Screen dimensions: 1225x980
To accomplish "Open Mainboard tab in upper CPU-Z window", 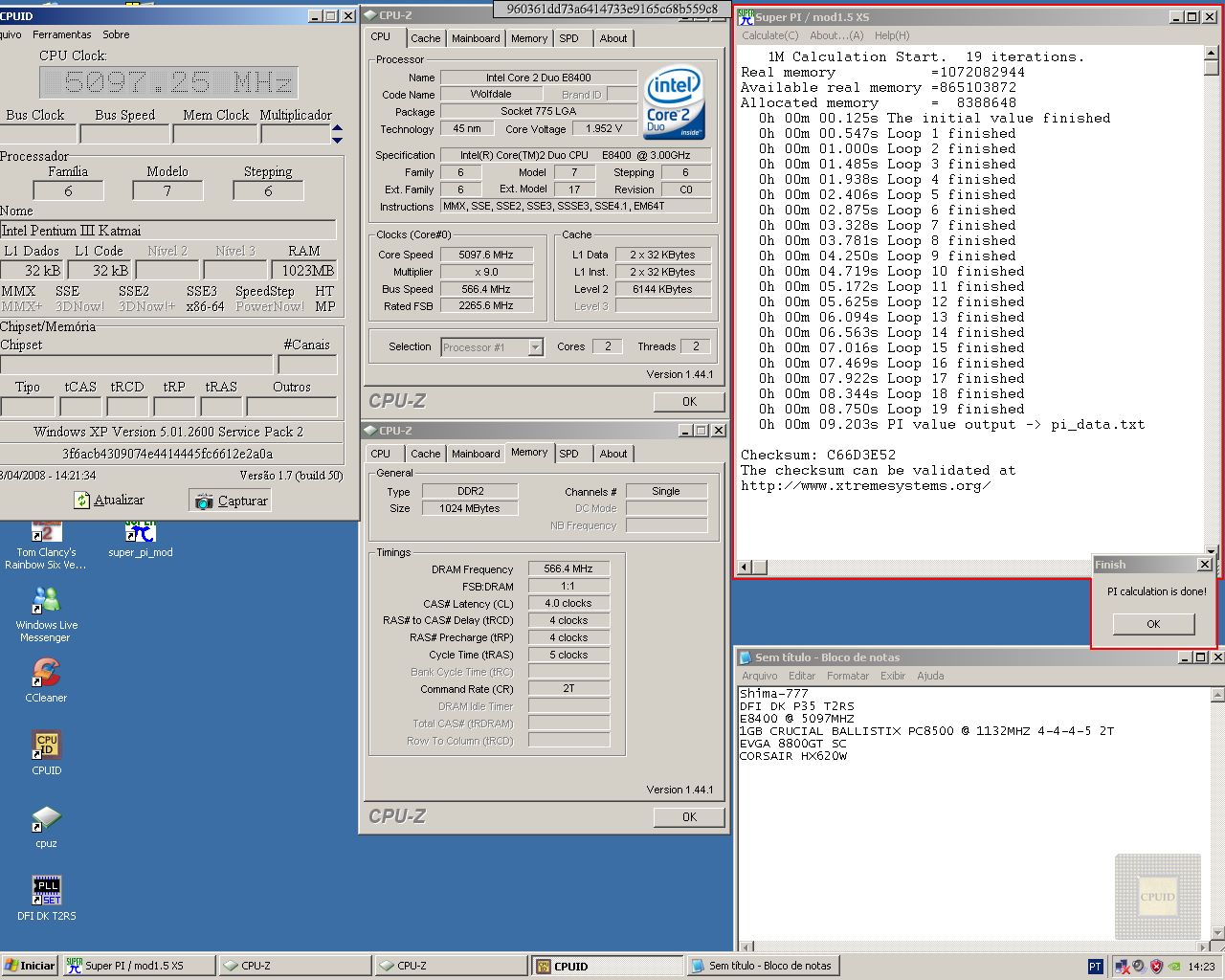I will point(476,38).
